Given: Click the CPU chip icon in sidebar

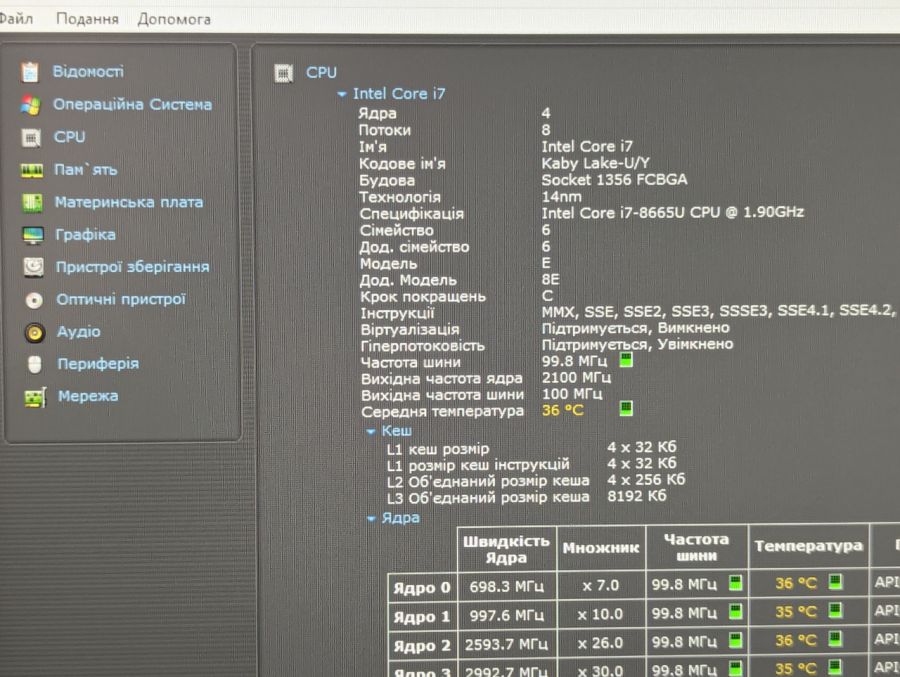Looking at the screenshot, I should point(30,138).
